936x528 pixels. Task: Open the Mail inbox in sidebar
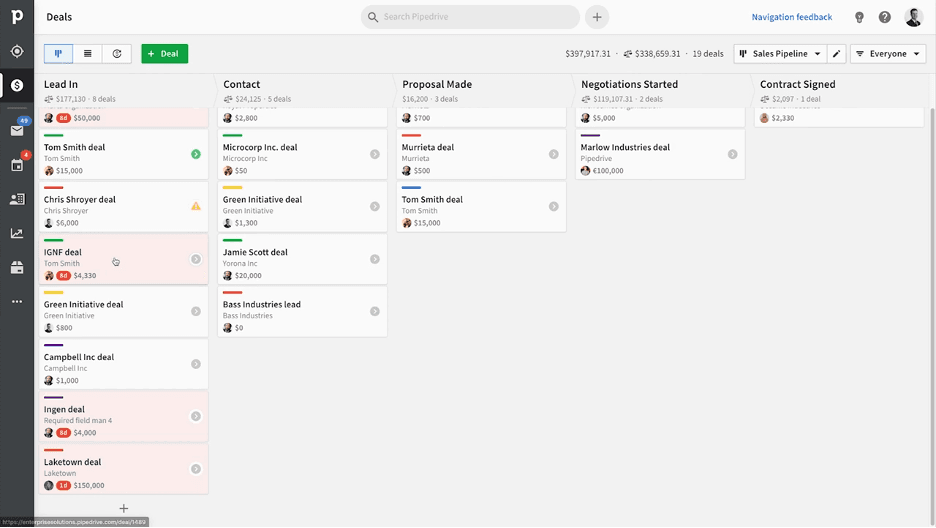(x=17, y=130)
